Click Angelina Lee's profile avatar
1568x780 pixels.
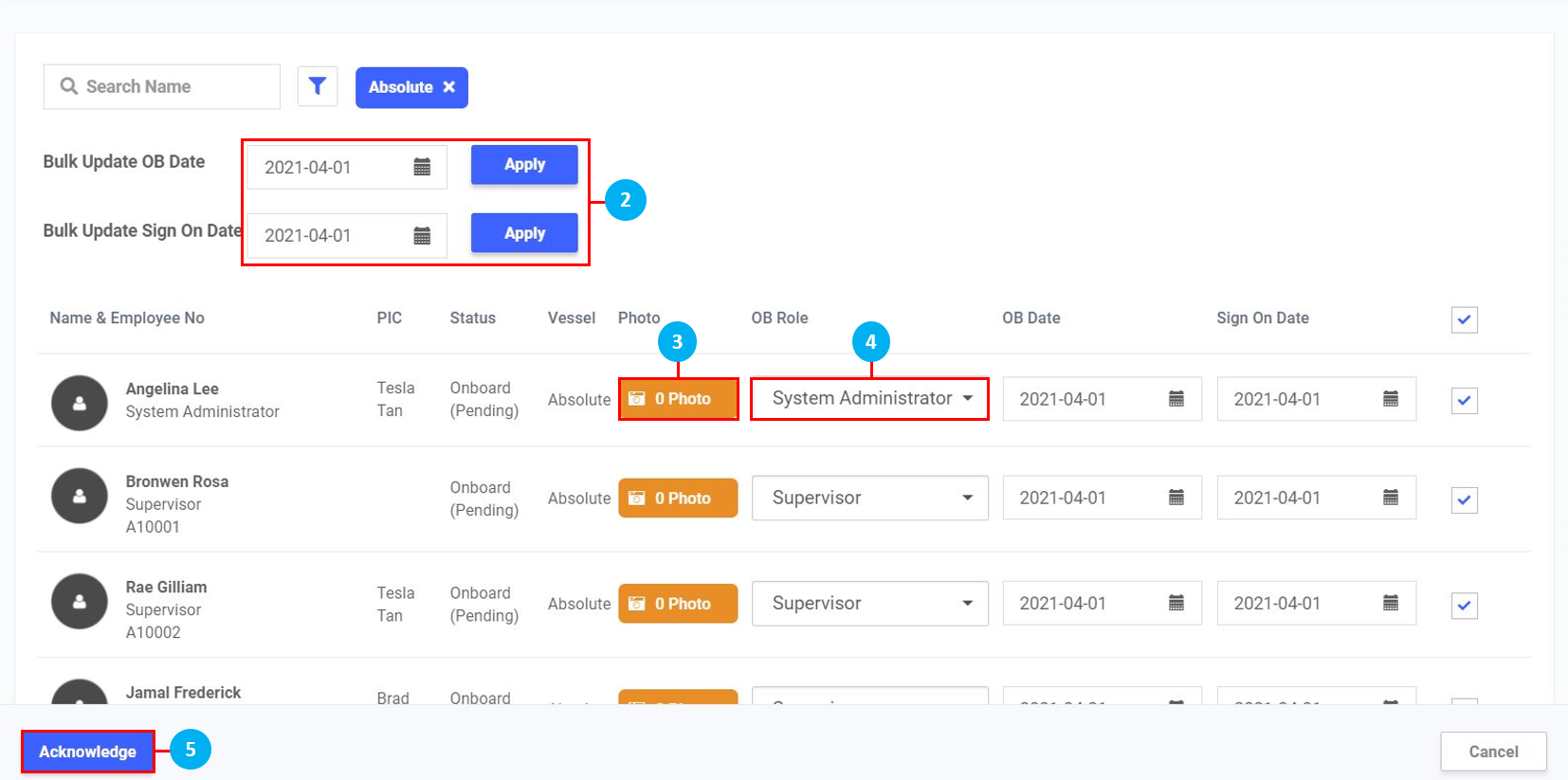(80, 403)
